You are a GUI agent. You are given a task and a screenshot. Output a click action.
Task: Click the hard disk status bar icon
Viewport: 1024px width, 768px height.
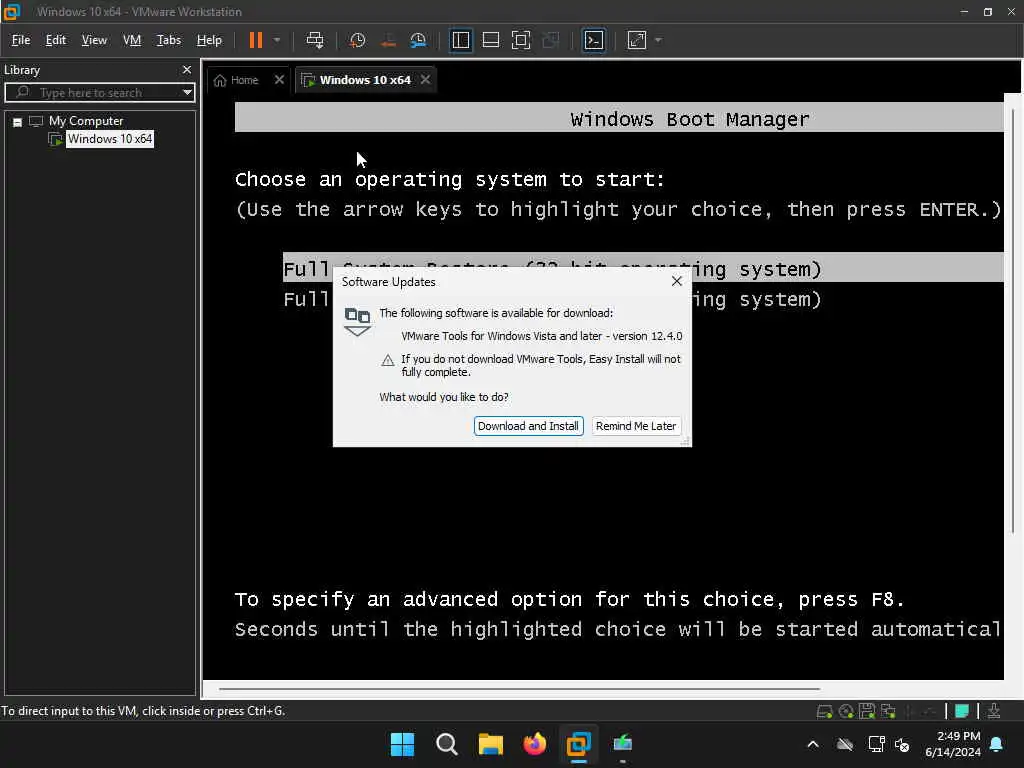tap(824, 711)
